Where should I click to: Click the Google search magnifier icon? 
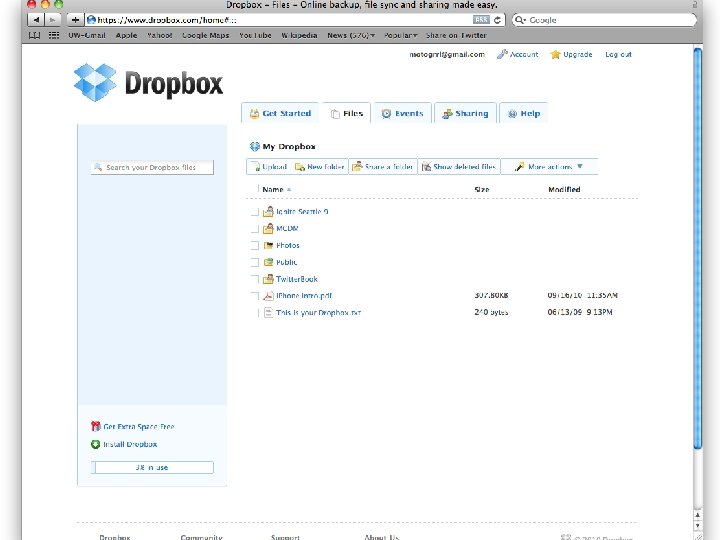tap(520, 20)
